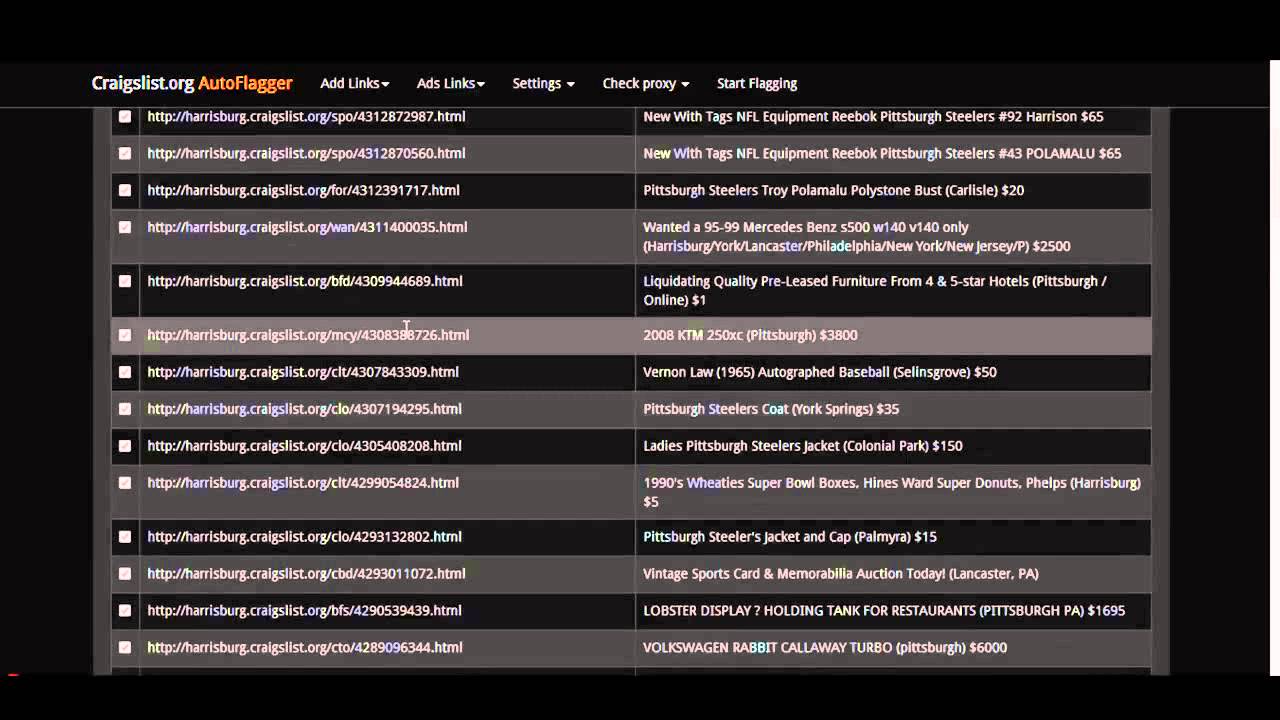This screenshot has width=1280, height=720.
Task: Open link harrisburg.craigslist.org/spo/4312872987.html
Action: point(306,117)
